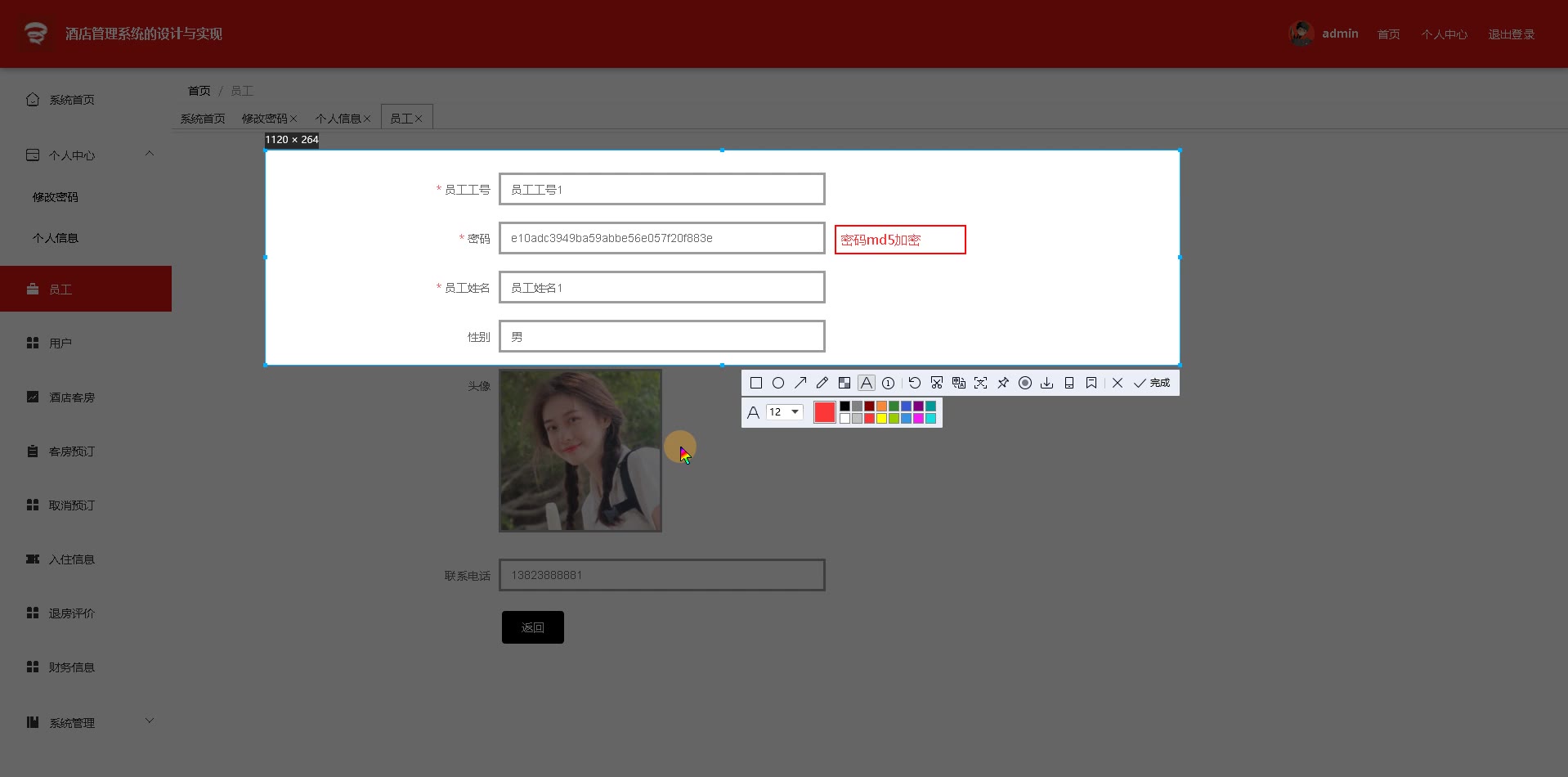Switch to the 修改密码 tab
Screen dimensions: 1568x777
(264, 119)
